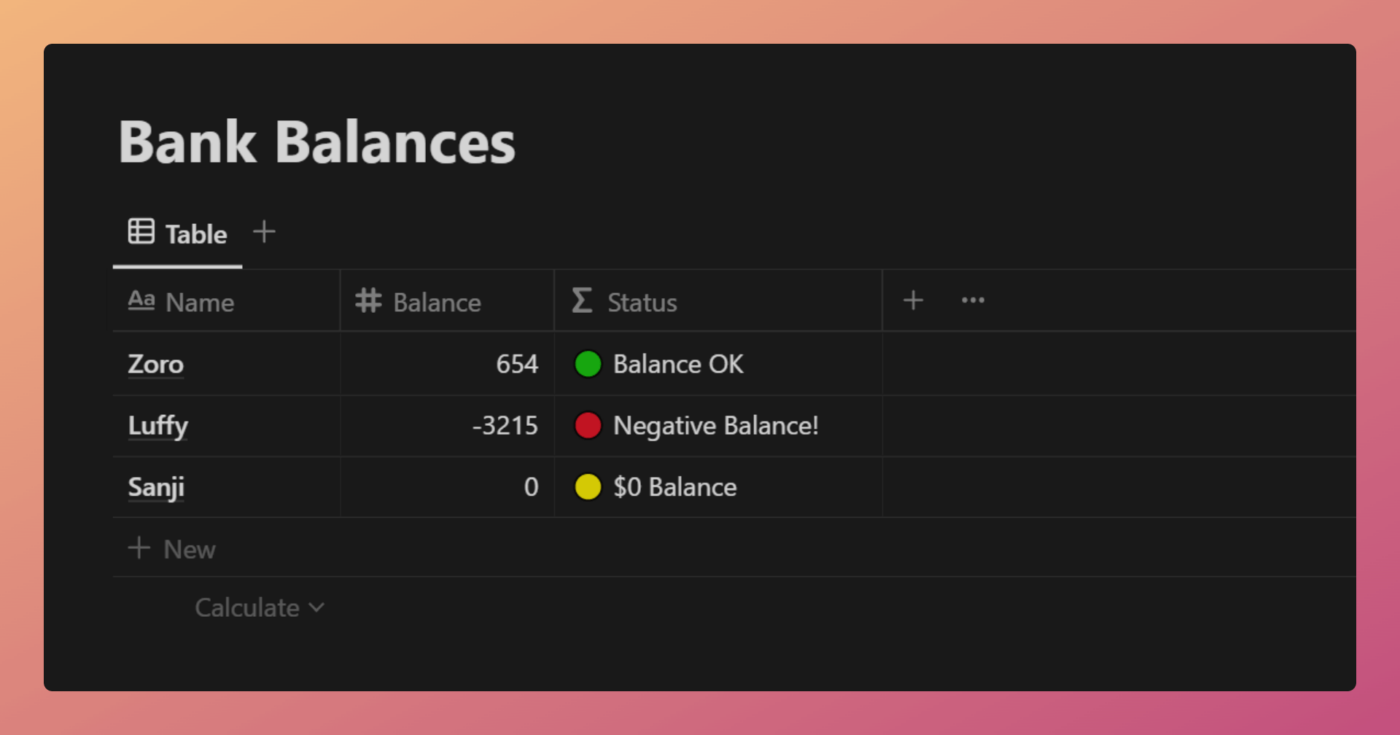The image size is (1400, 735).
Task: Click the table grid icon in the view tab
Action: (x=141, y=232)
